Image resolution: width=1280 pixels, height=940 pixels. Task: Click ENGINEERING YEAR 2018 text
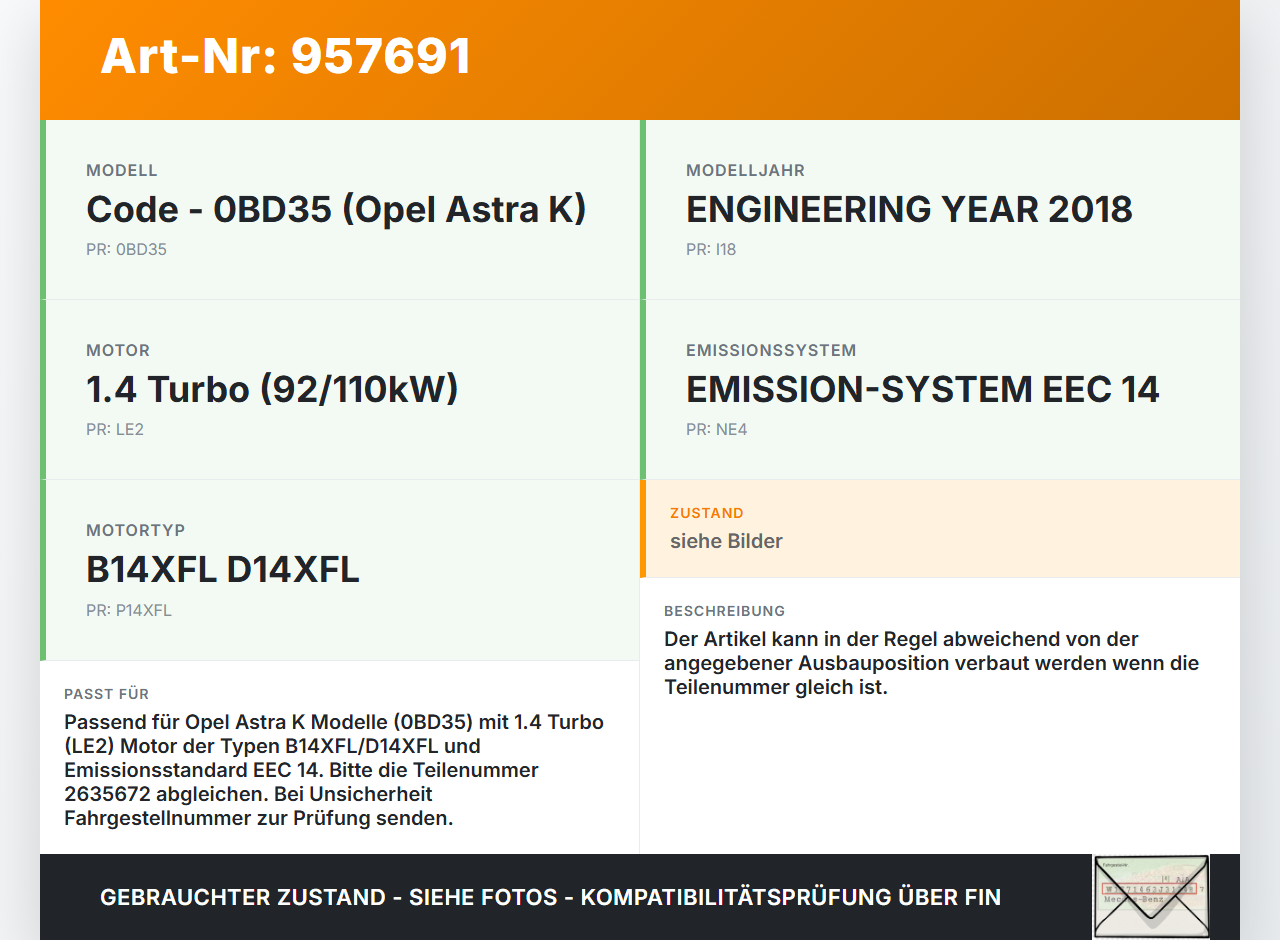[x=908, y=209]
